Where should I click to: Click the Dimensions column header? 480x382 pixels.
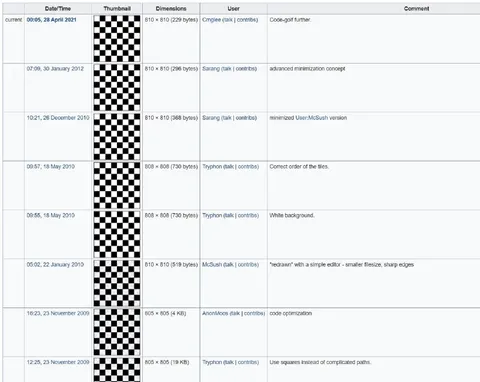click(171, 9)
